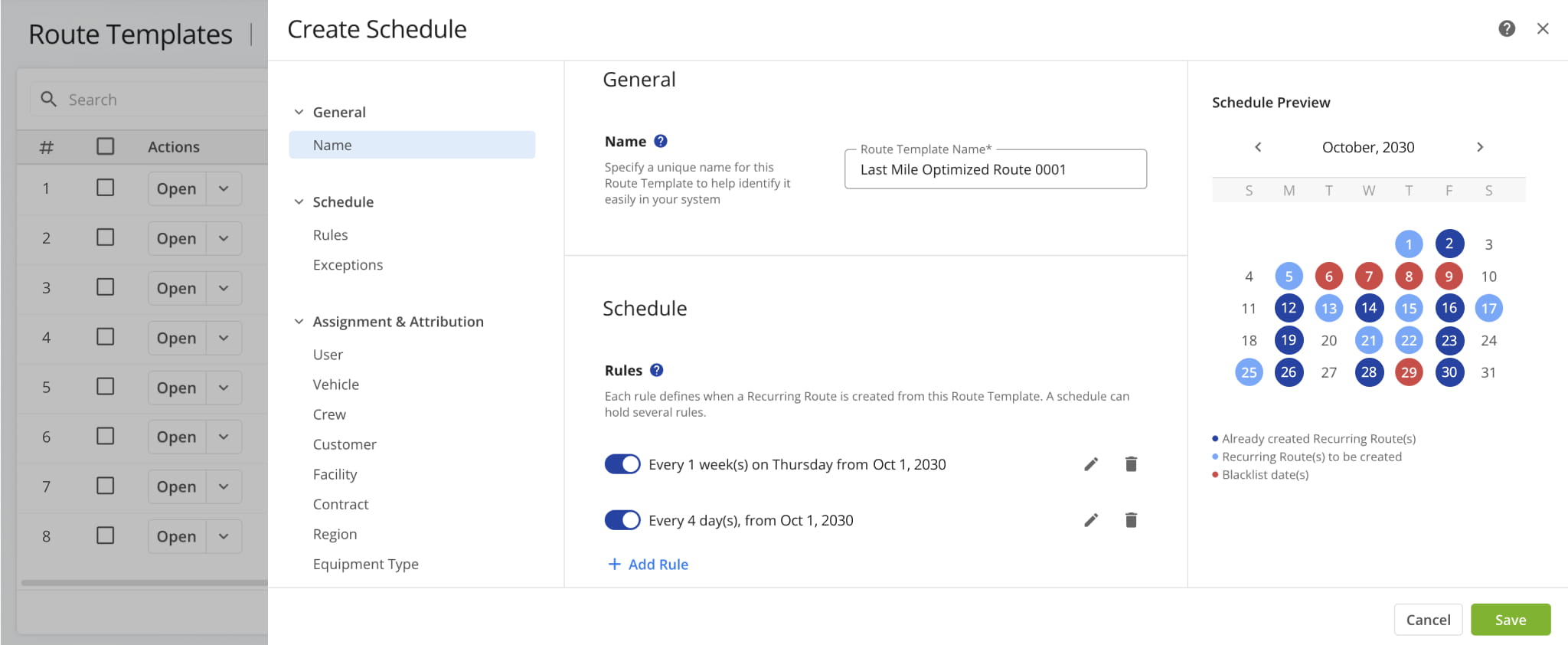1568x645 pixels.
Task: Click date 29 in the calendar
Action: (1409, 372)
